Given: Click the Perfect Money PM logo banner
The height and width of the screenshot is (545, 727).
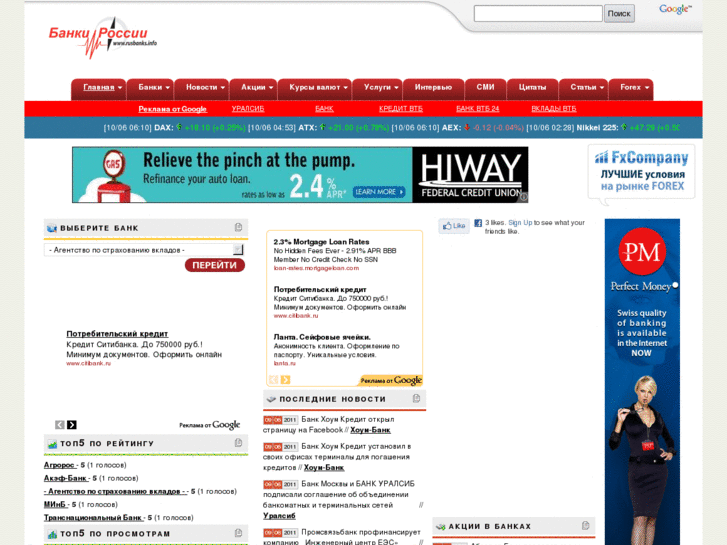Looking at the screenshot, I should pos(642,252).
